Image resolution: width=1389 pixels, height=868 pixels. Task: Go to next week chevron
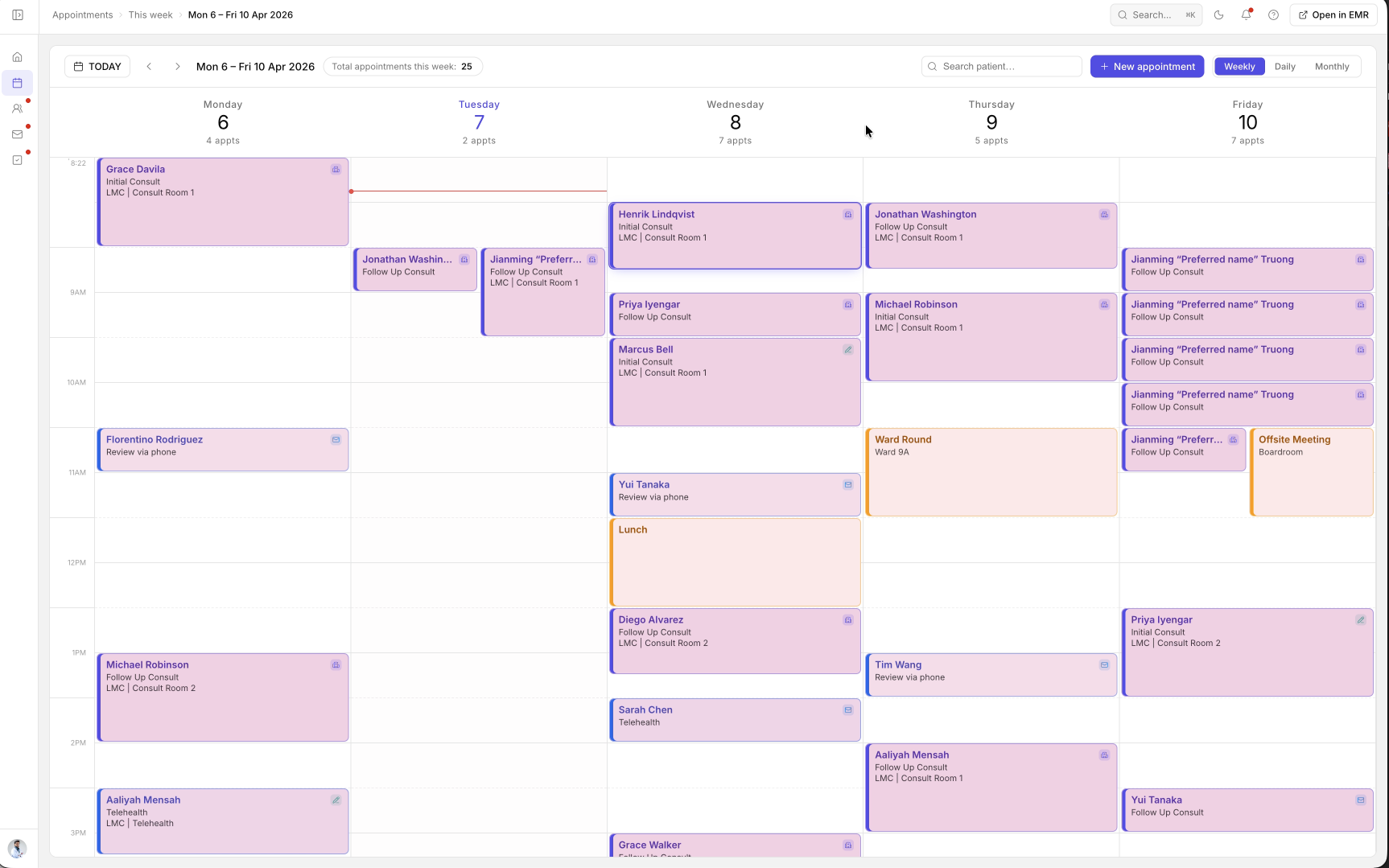point(177,67)
